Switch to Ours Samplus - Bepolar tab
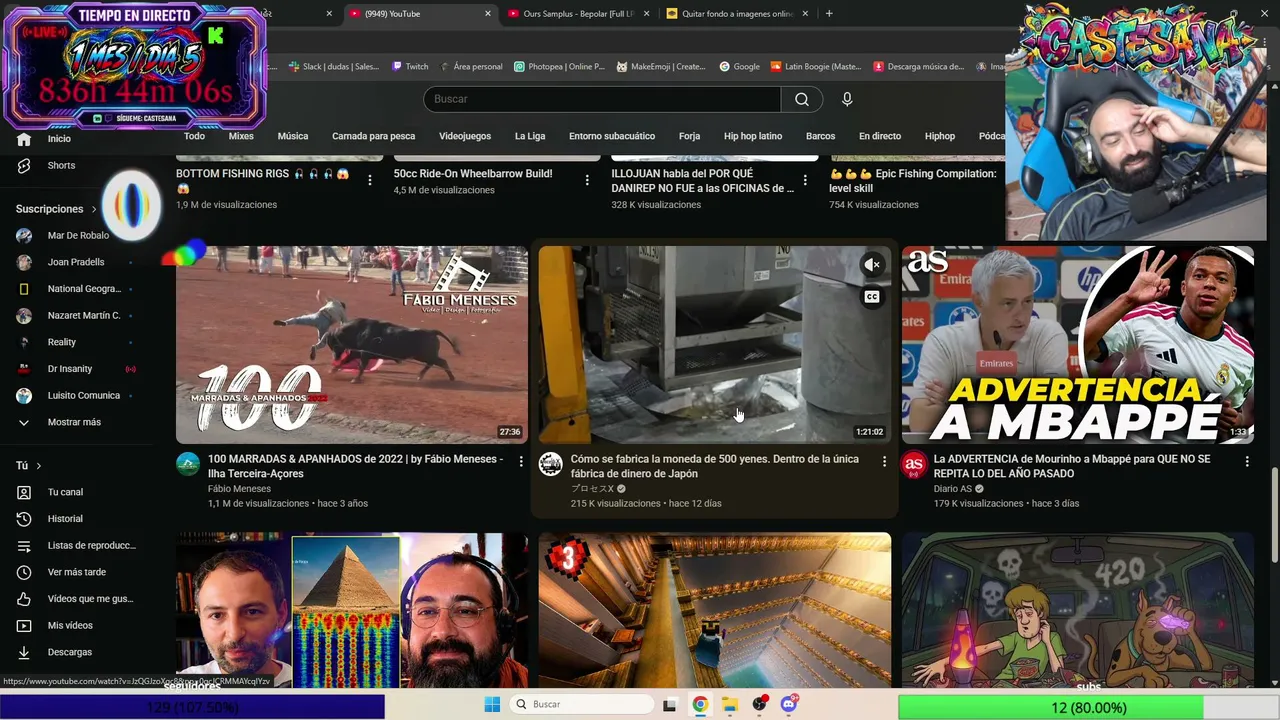Viewport: 1280px width, 720px height. tap(578, 14)
